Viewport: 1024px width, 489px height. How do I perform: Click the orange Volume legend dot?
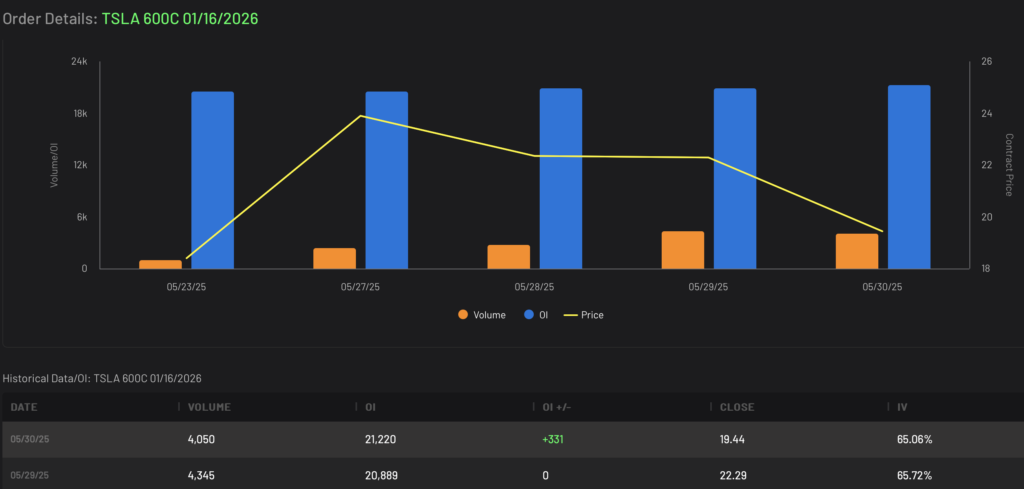pos(463,315)
